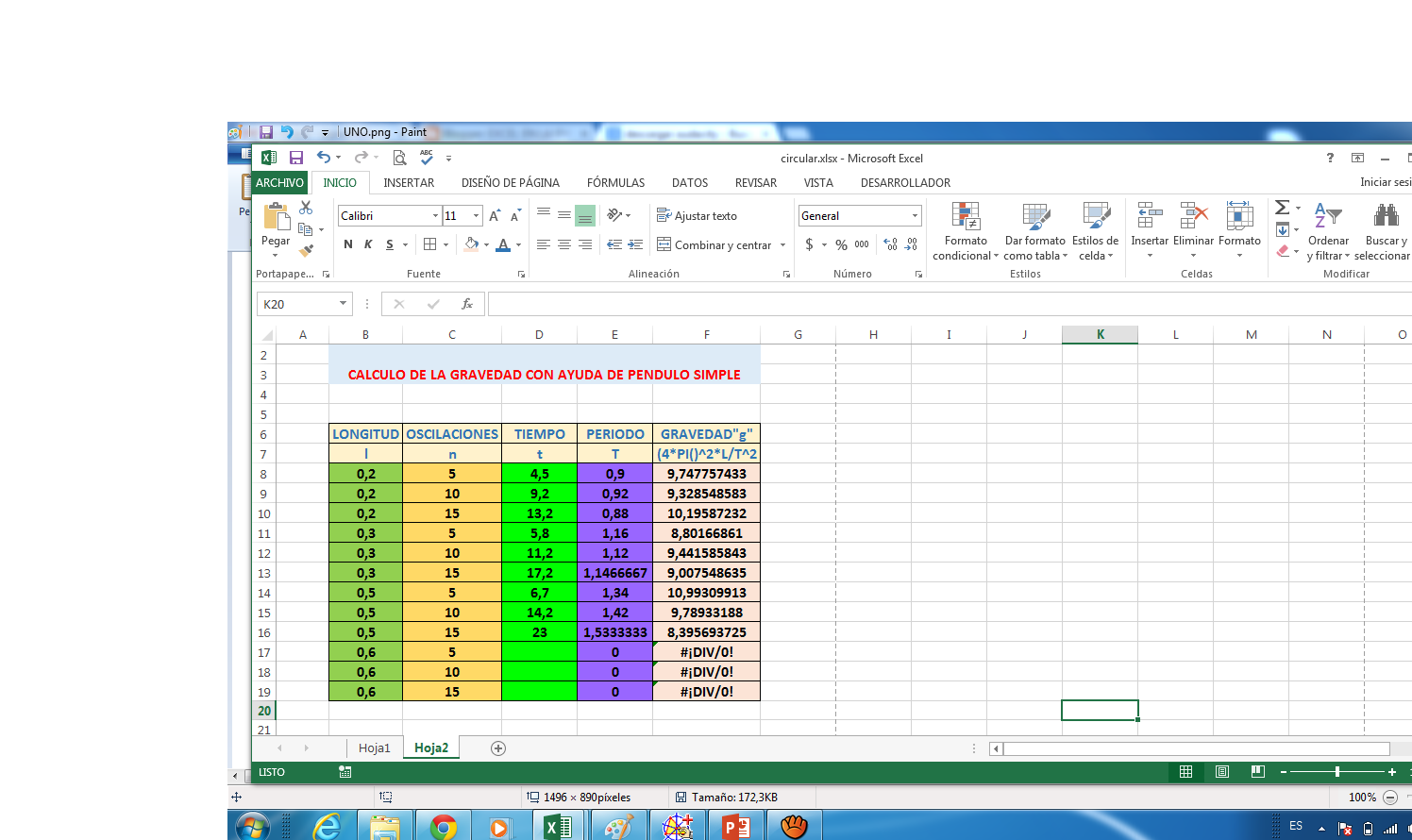This screenshot has width=1412, height=840.
Task: Toggle bold (N) formatting
Action: tap(348, 244)
